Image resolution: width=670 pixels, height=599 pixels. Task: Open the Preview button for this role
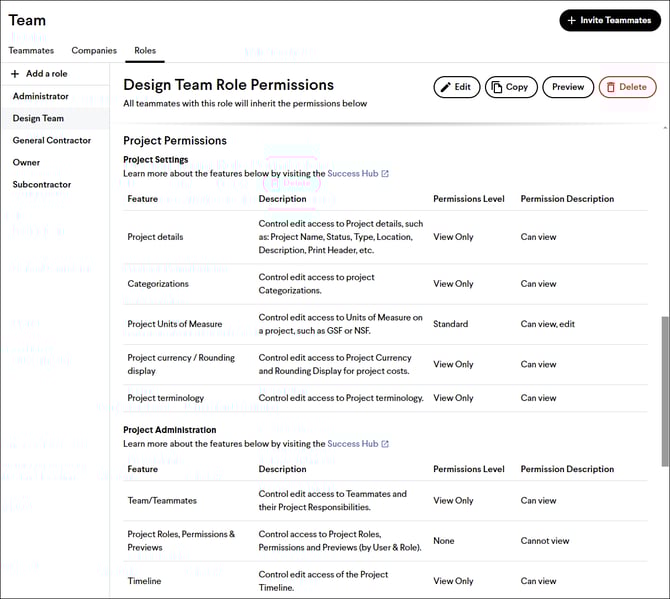568,87
